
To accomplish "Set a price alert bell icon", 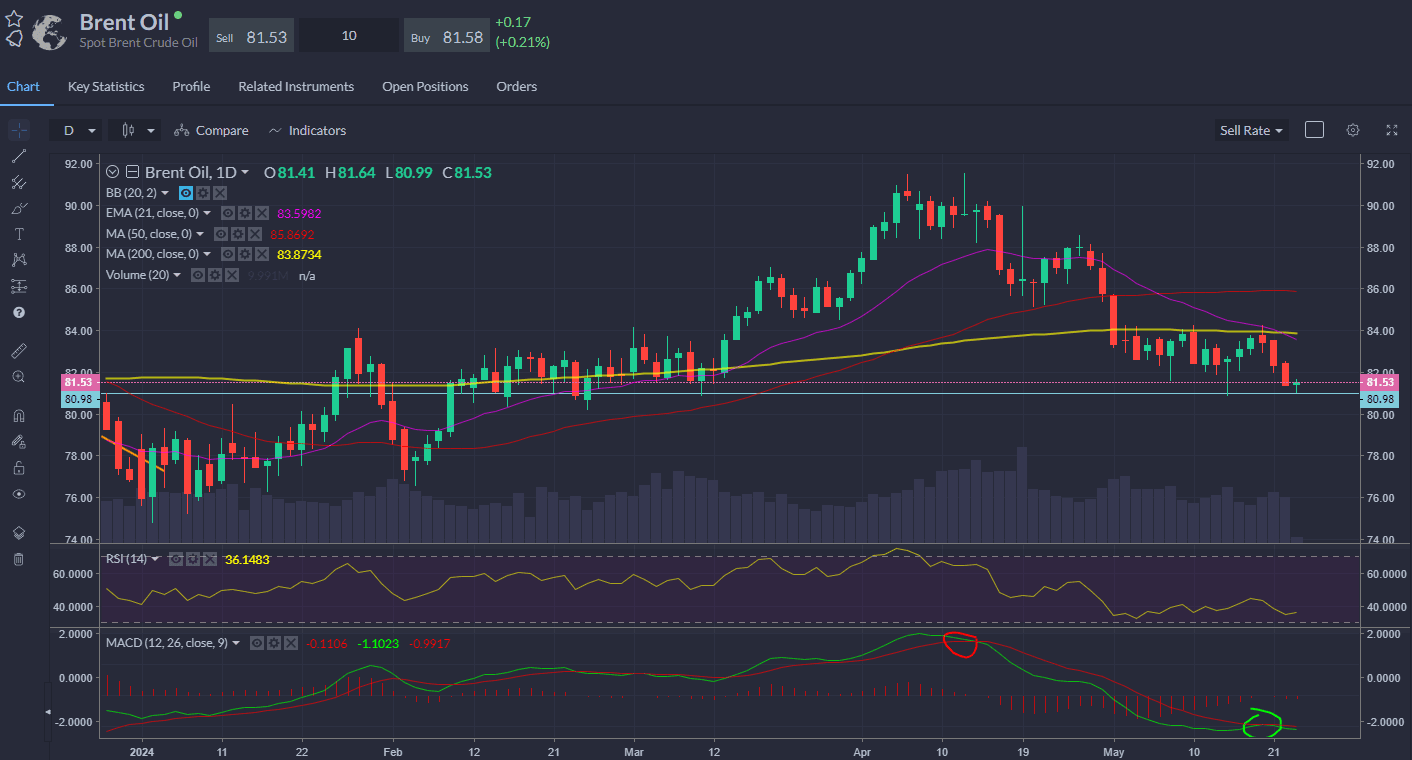I will point(14,39).
